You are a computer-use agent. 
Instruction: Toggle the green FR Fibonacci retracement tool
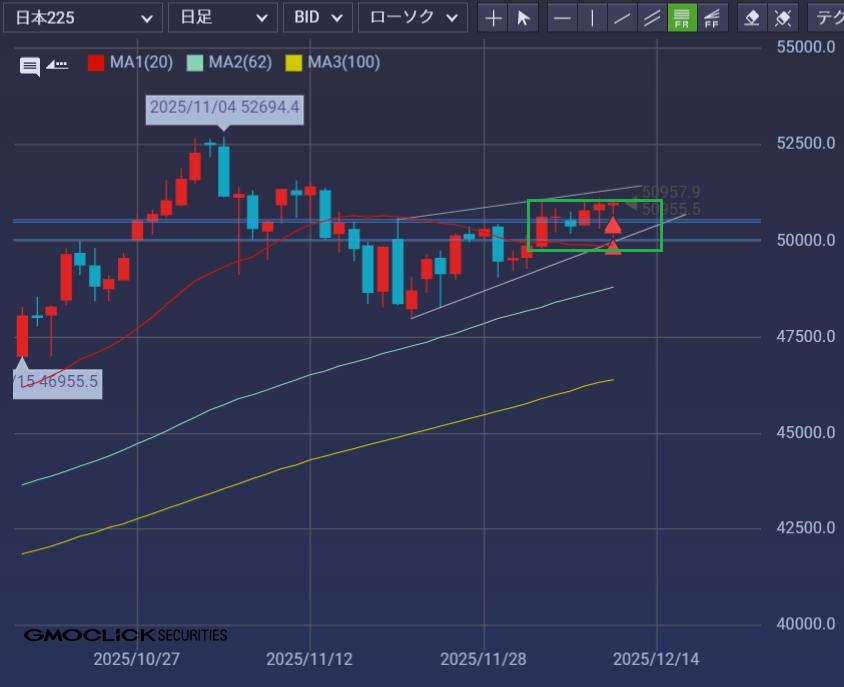pos(682,18)
